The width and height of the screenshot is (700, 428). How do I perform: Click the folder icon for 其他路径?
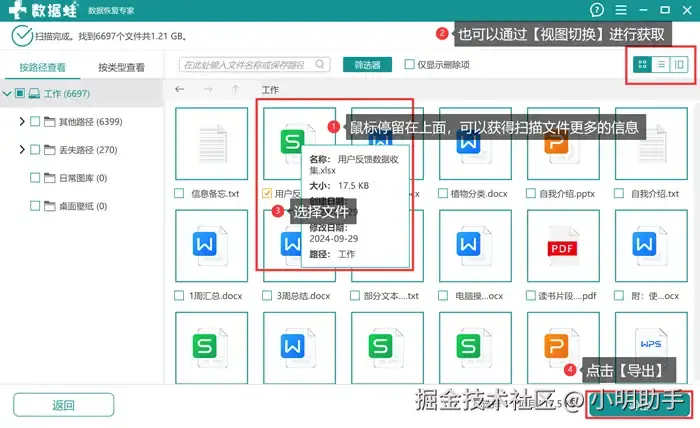[x=50, y=121]
